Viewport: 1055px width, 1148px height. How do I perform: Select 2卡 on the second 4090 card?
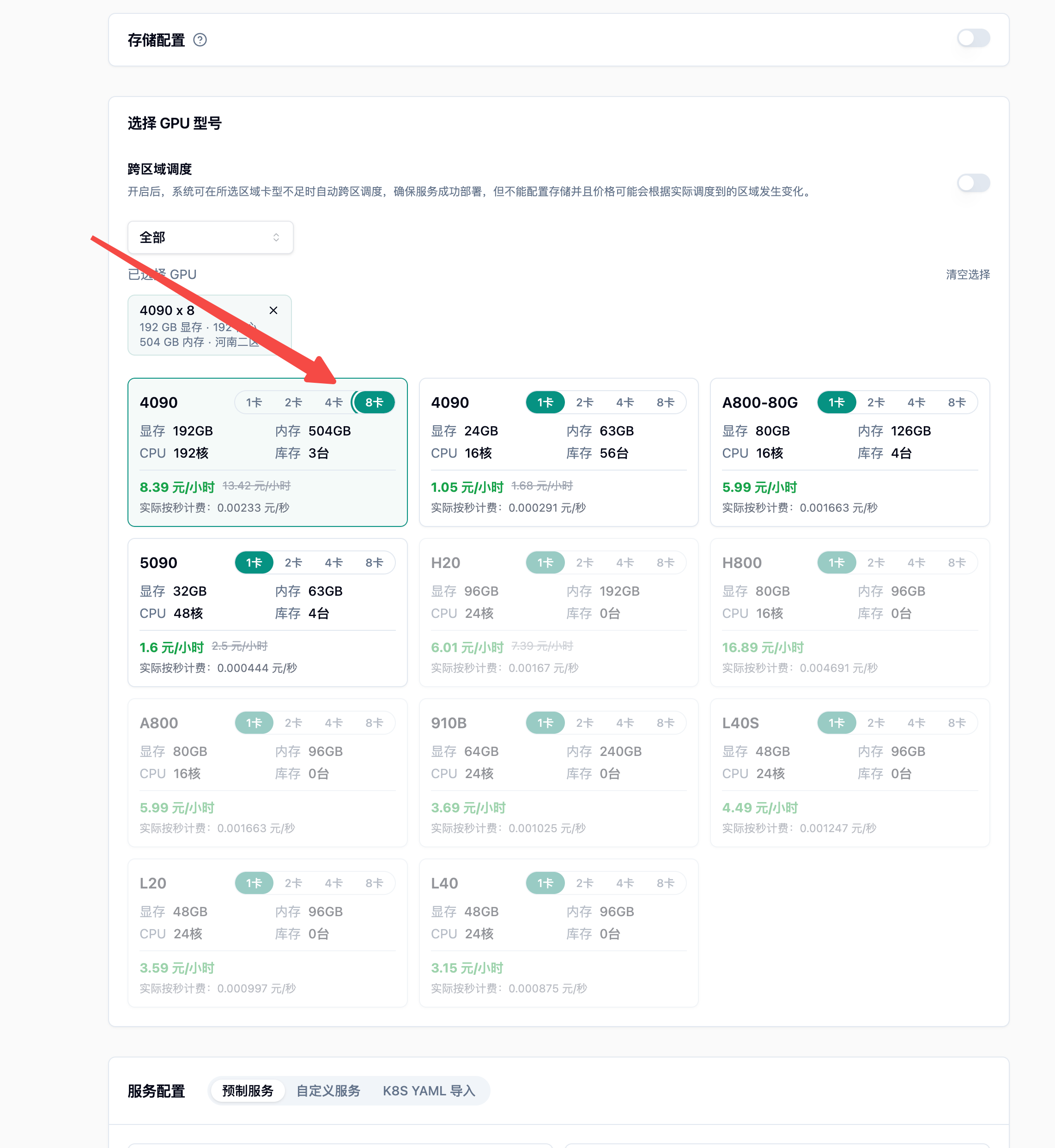click(x=585, y=403)
